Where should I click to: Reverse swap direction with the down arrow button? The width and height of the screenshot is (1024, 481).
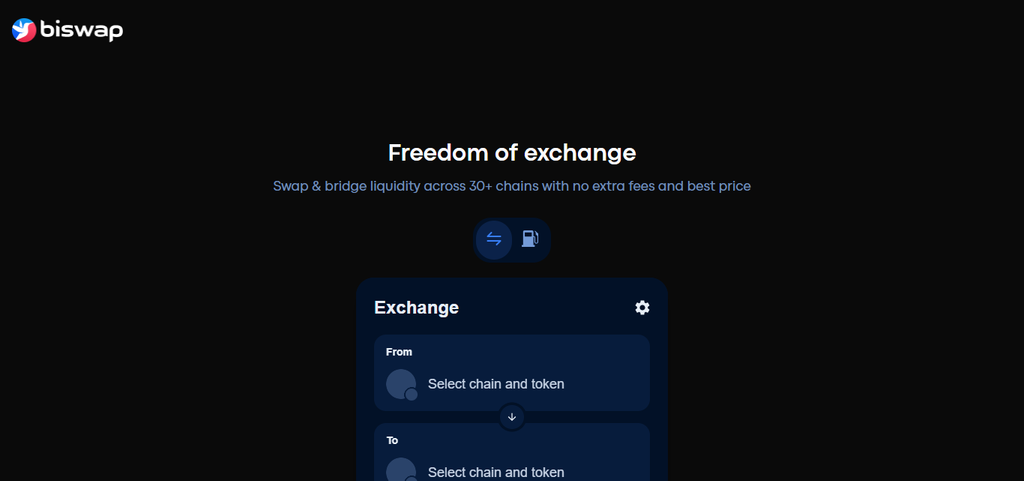512,417
